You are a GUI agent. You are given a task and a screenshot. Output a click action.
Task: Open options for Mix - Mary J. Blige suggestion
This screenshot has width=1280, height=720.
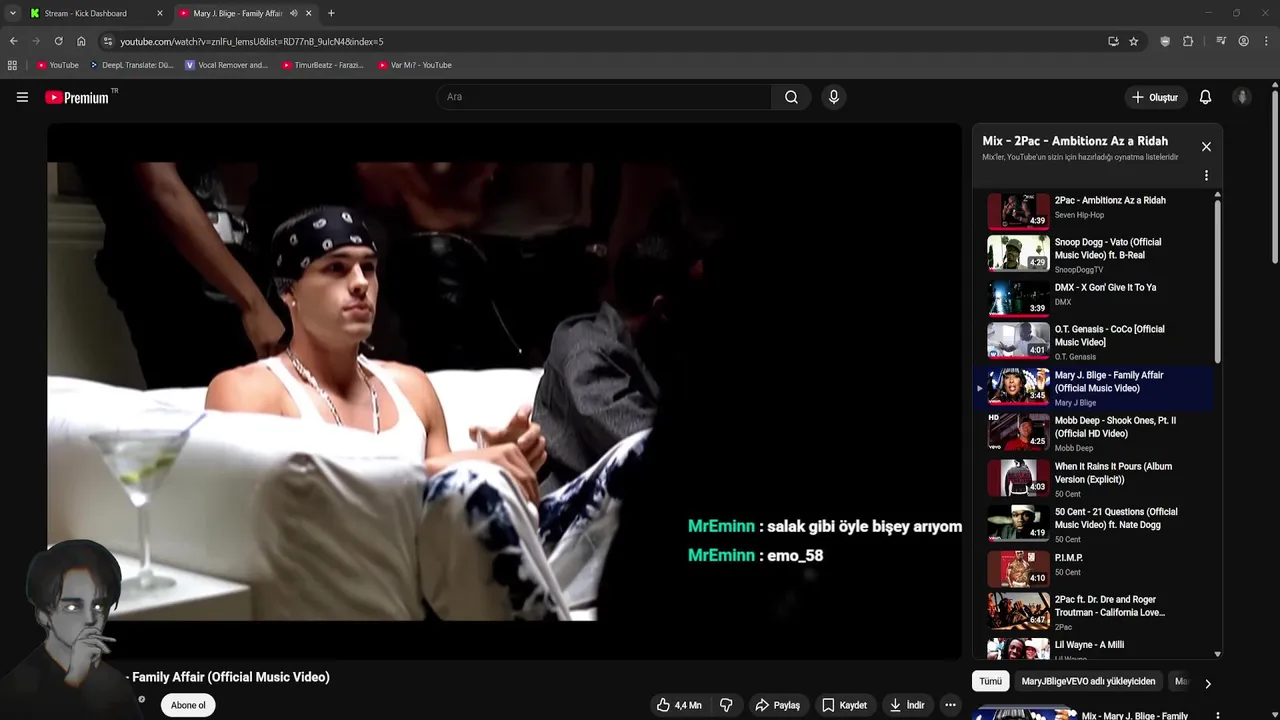coord(1217,716)
